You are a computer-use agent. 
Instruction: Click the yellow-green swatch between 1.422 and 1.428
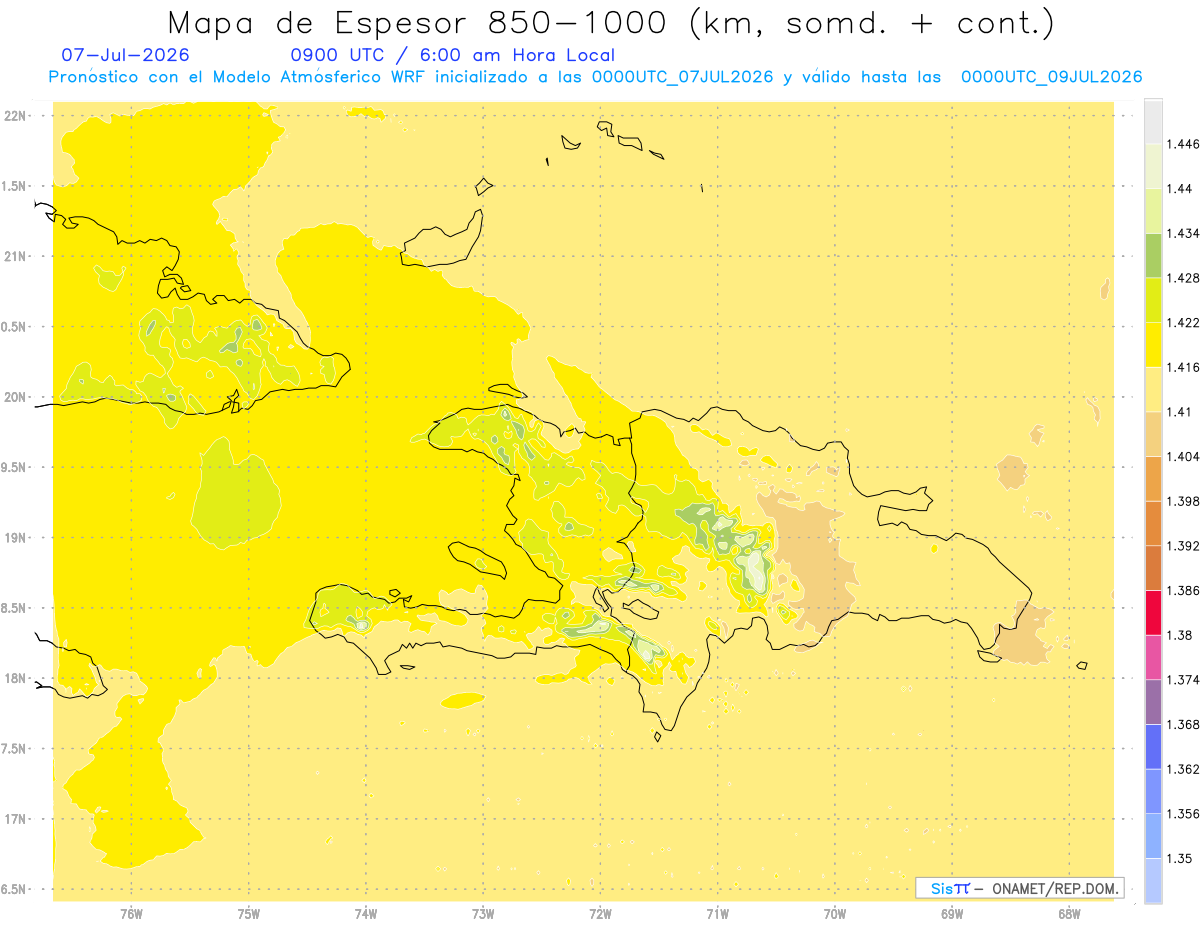click(1153, 300)
